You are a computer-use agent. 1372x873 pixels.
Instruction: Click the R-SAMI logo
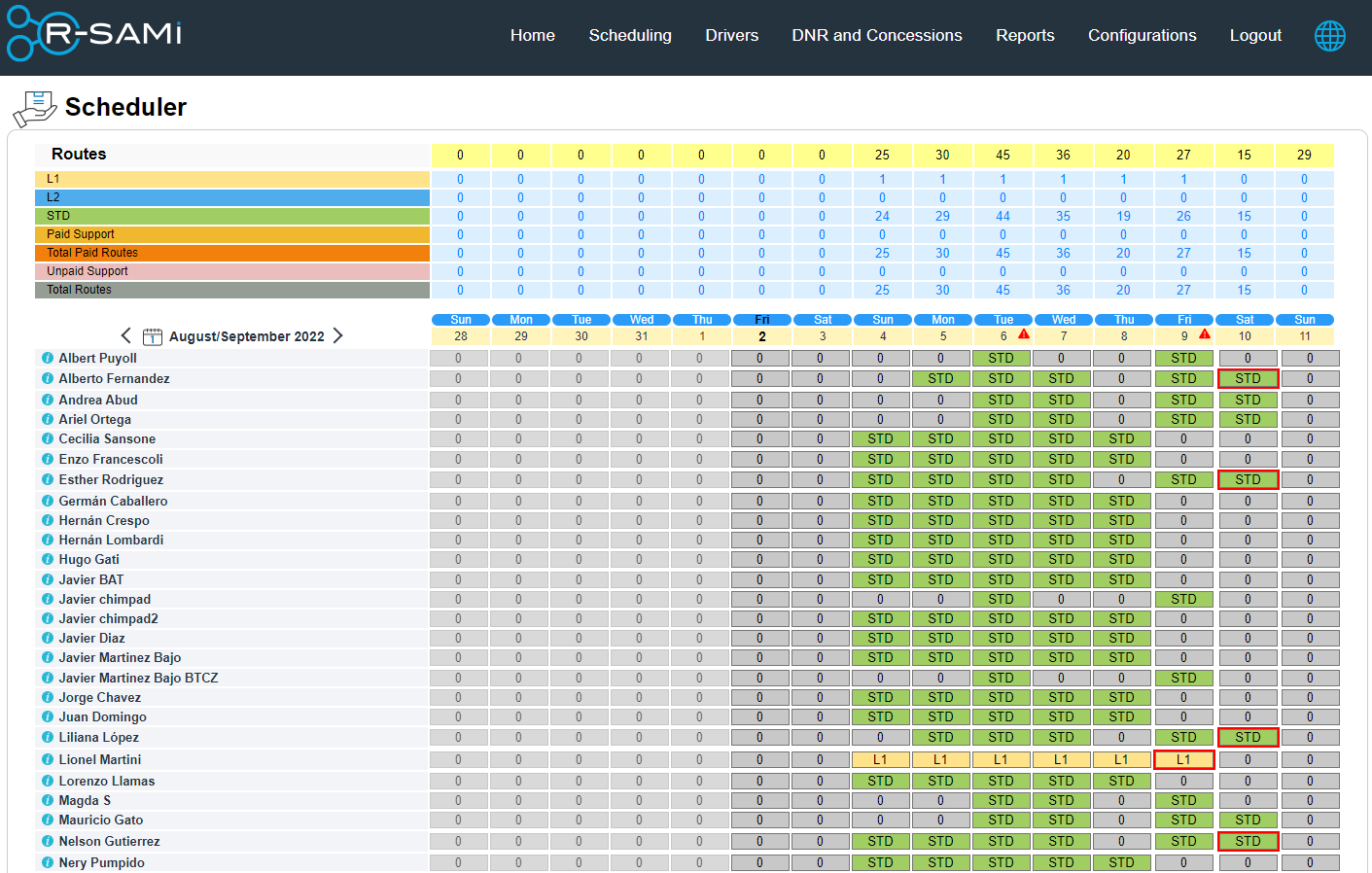pos(92,34)
